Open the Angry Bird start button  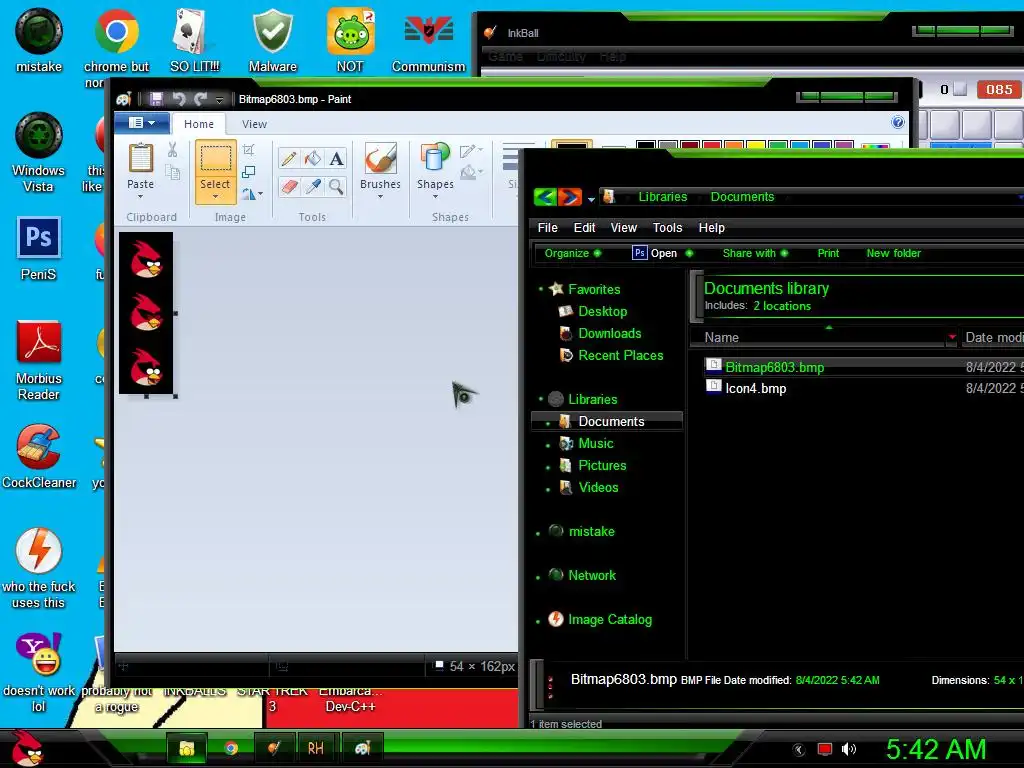tap(27, 748)
